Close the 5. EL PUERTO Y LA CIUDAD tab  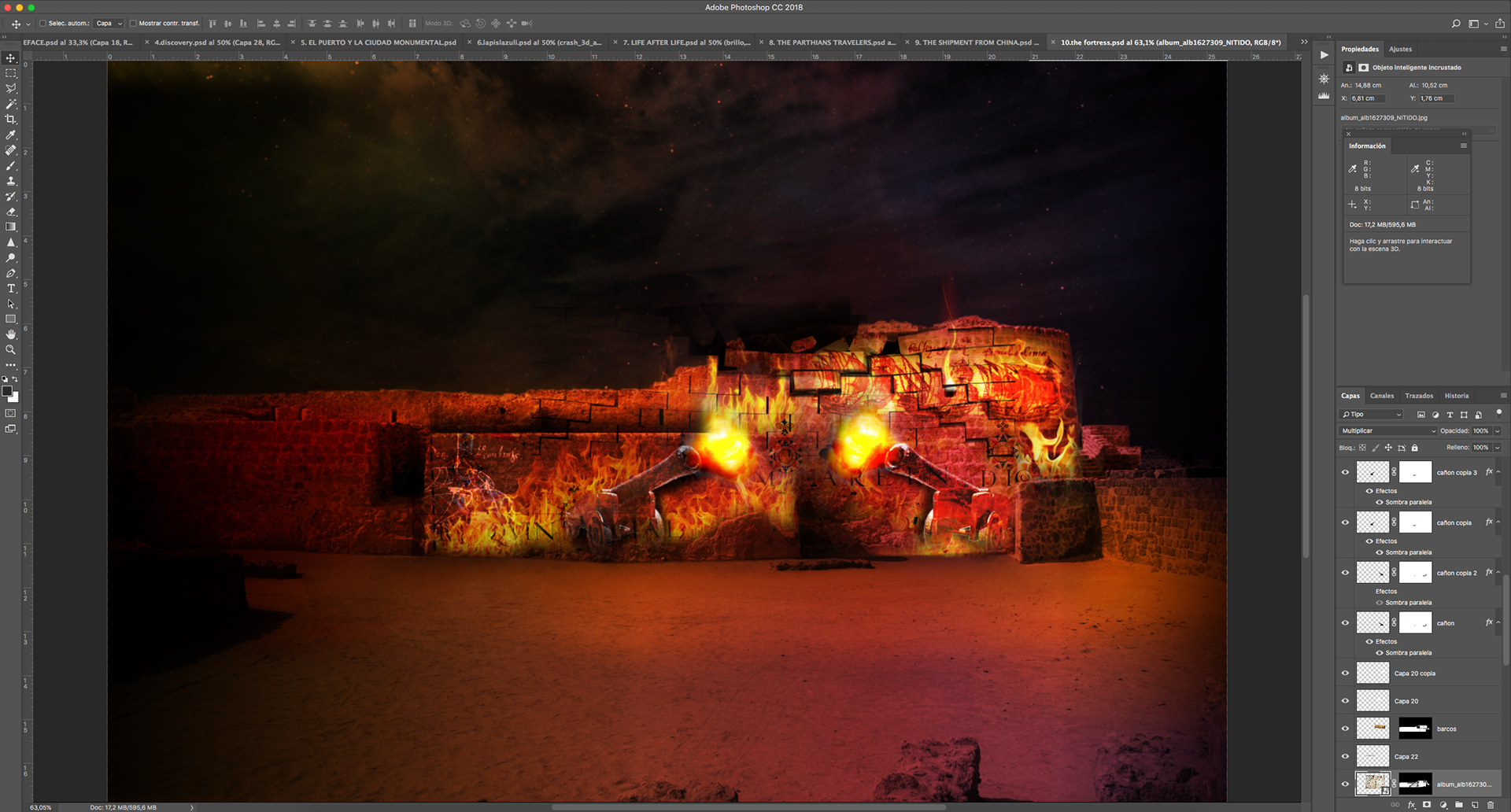click(x=294, y=42)
